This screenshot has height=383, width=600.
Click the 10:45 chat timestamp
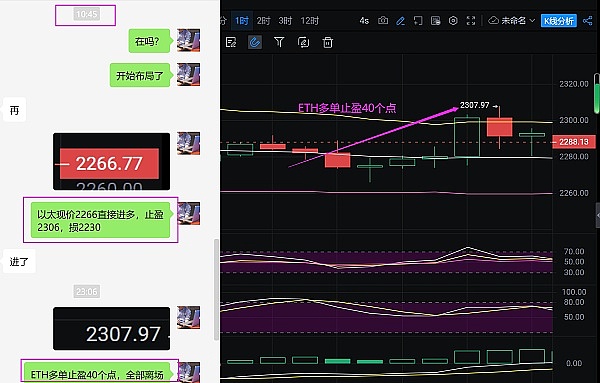(86, 15)
